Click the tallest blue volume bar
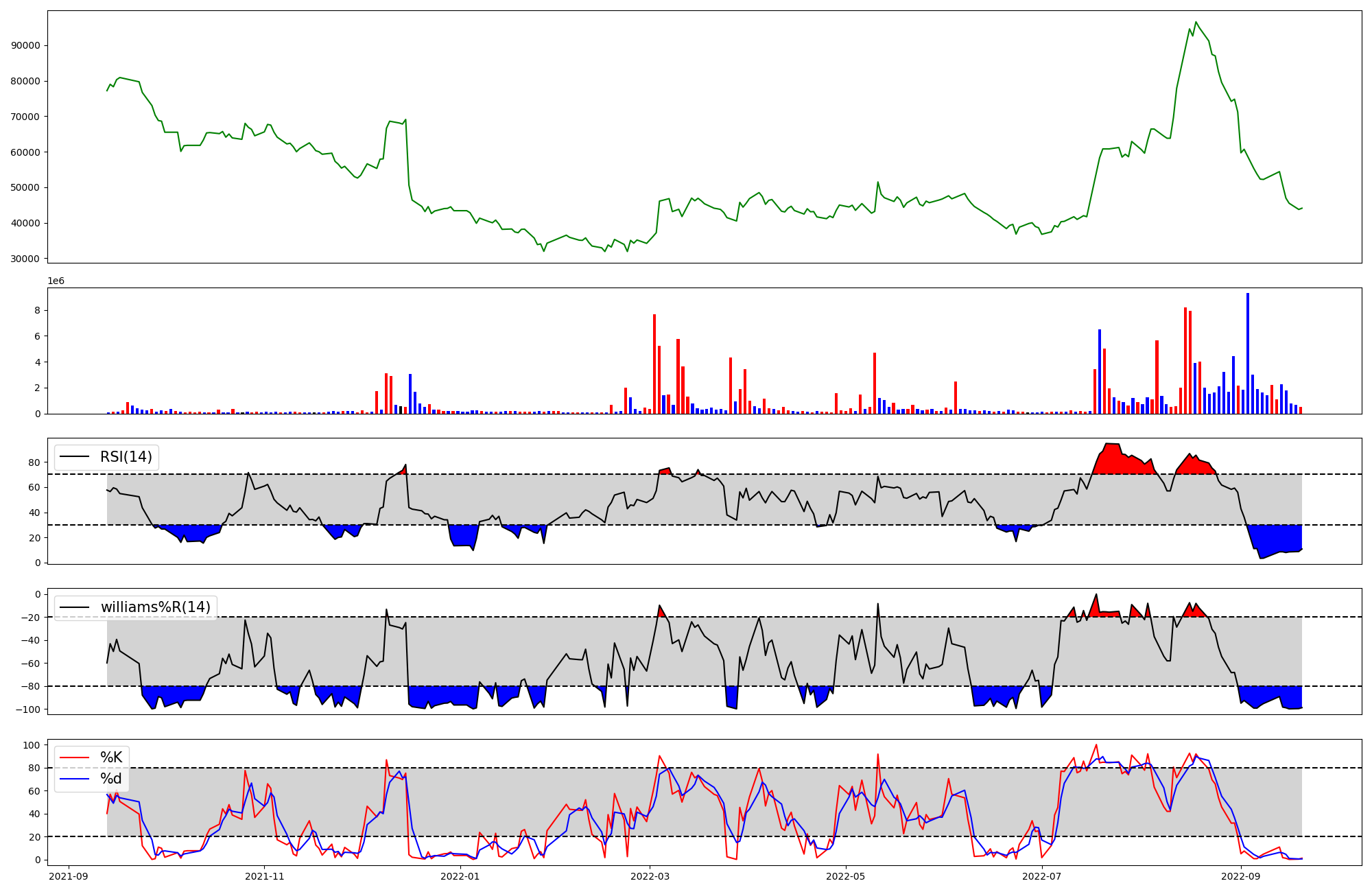 coord(1248,353)
